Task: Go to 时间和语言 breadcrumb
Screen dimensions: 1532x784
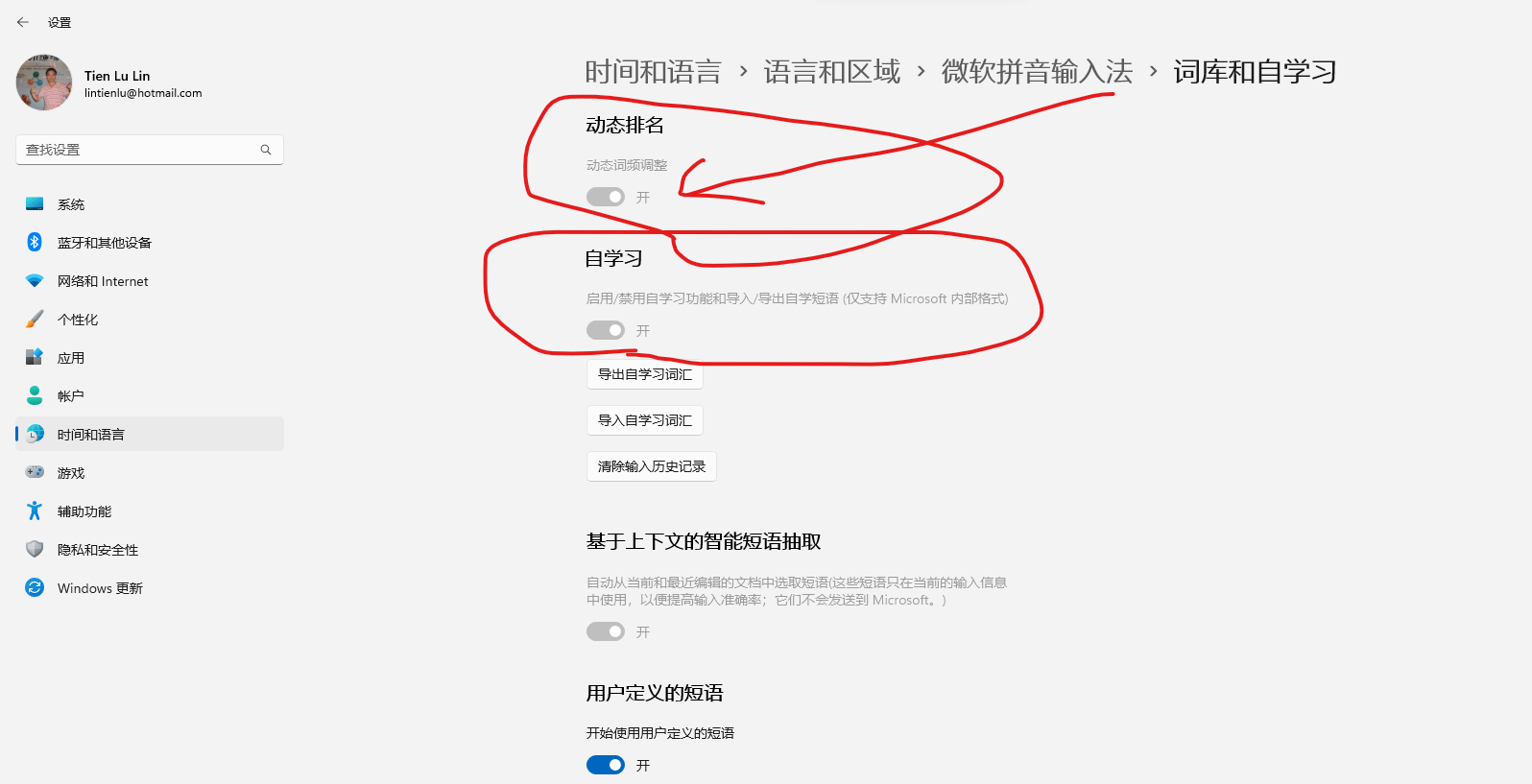Action: tap(653, 72)
